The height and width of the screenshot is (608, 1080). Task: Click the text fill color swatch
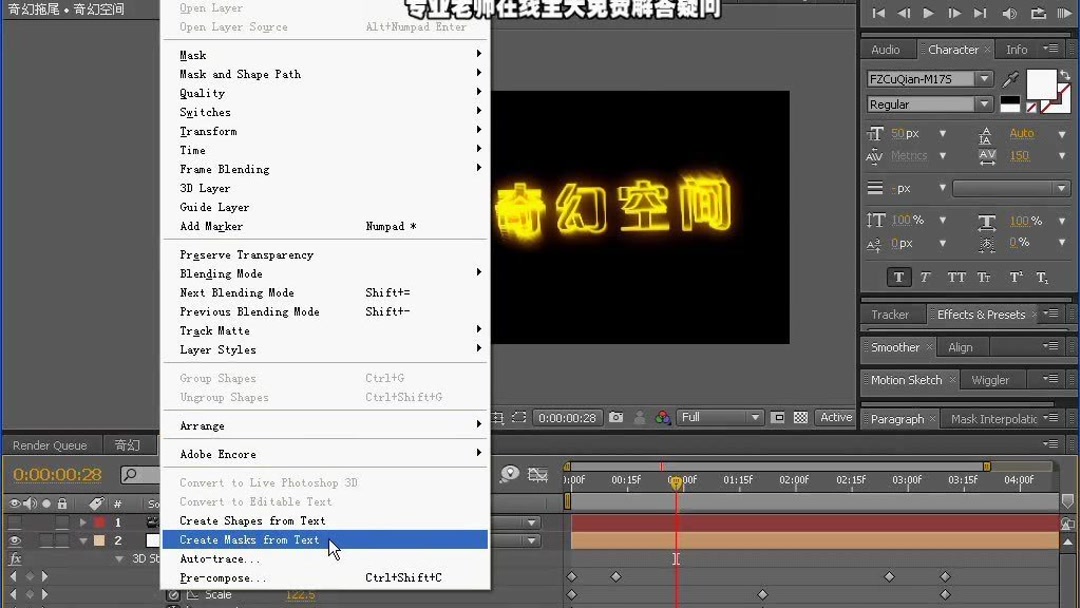(1041, 84)
